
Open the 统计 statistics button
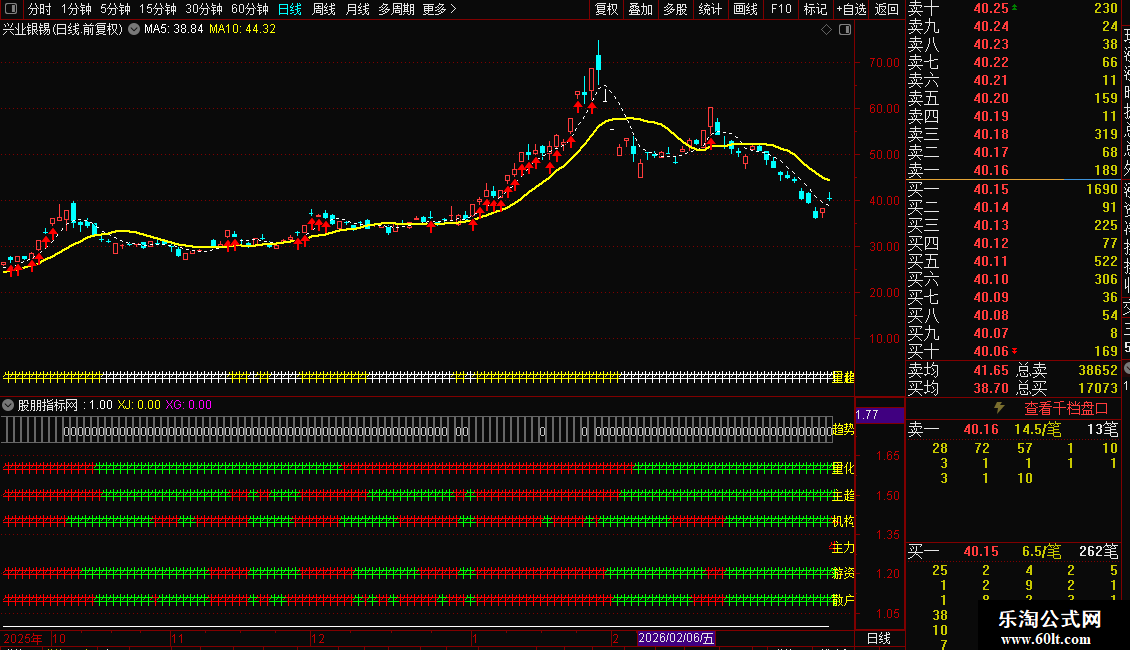point(710,9)
